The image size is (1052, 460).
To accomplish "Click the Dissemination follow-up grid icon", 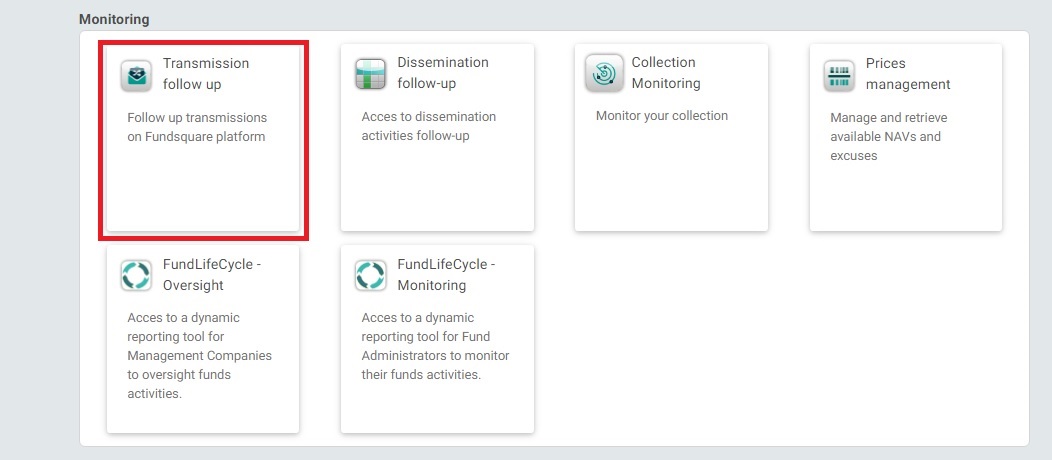I will tap(370, 74).
